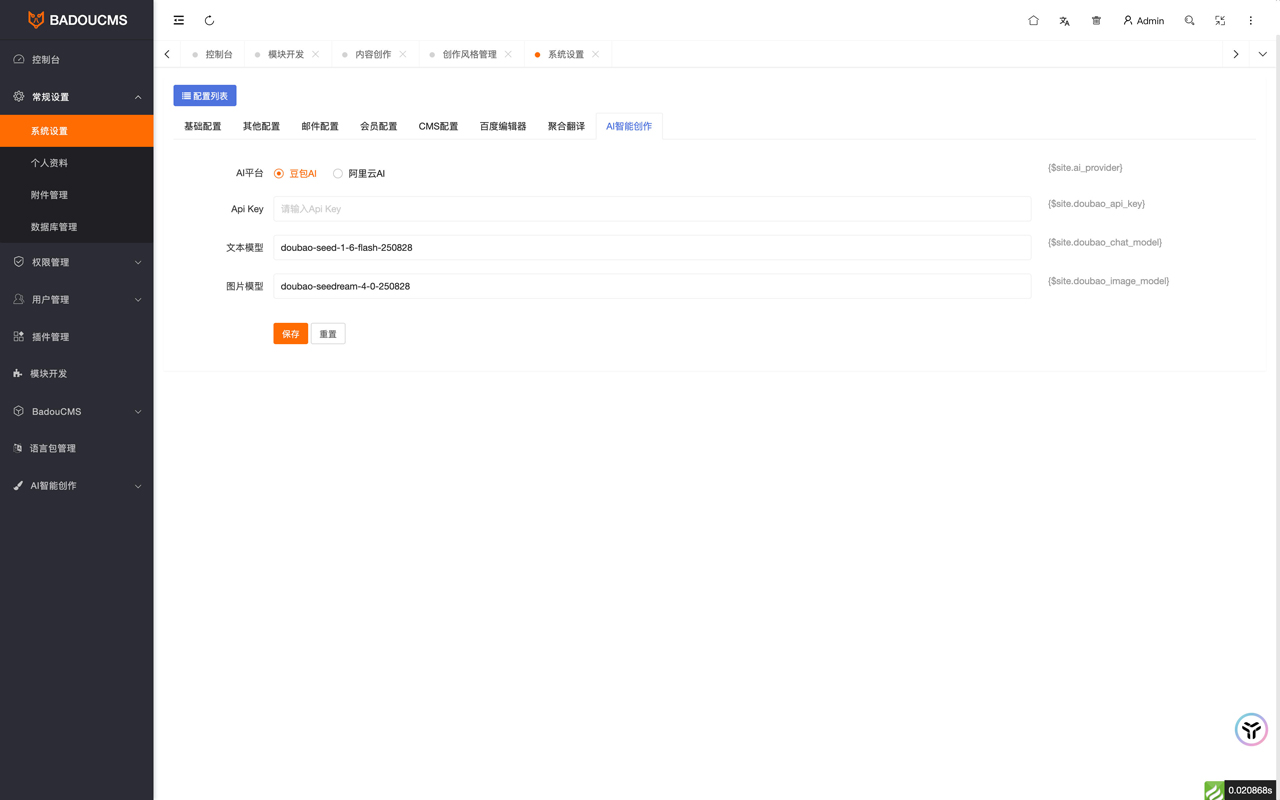Click the Api Key input field
The height and width of the screenshot is (800, 1280).
coord(651,209)
